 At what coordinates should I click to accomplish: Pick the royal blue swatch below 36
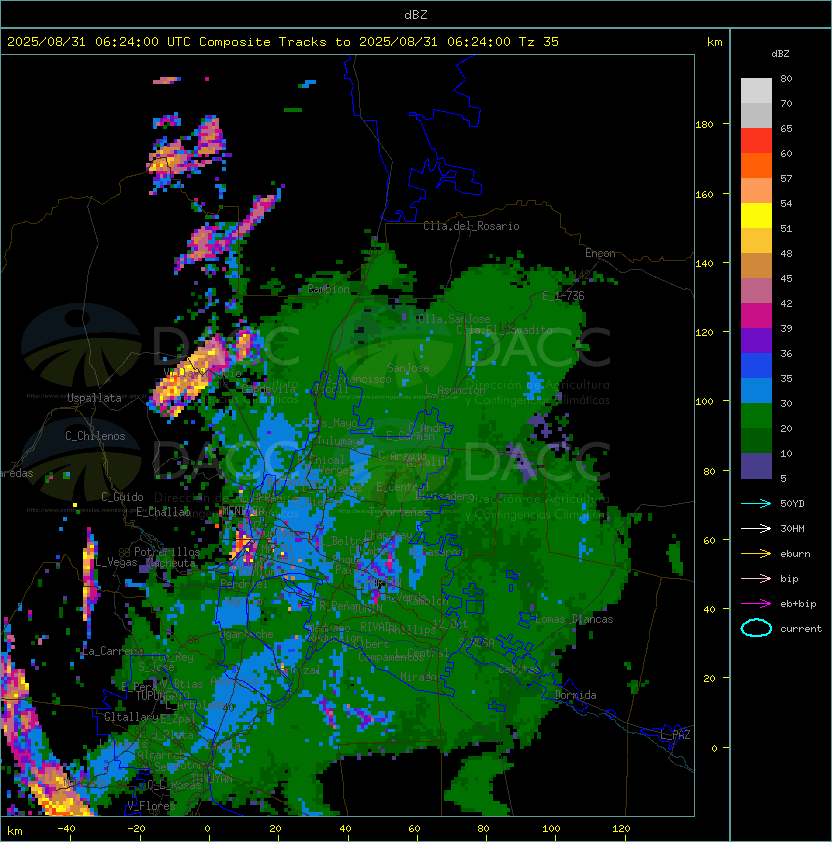(x=756, y=366)
